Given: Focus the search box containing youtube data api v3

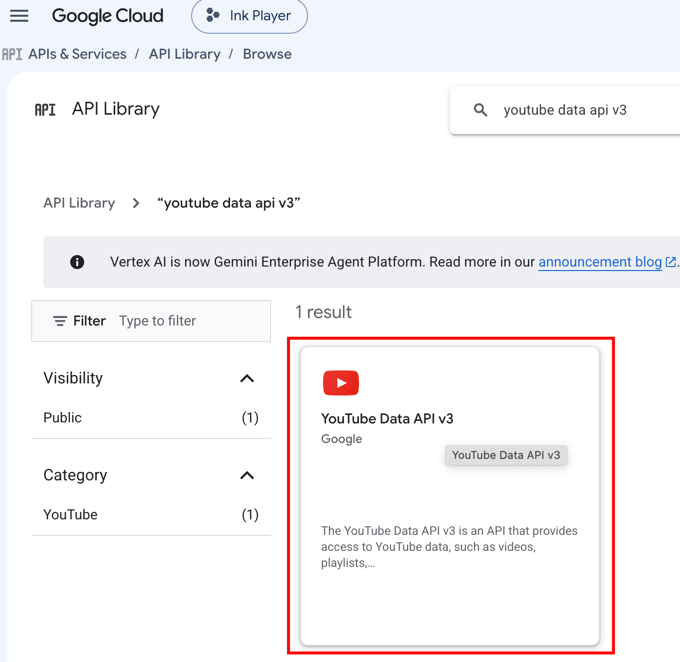Looking at the screenshot, I should coord(565,110).
